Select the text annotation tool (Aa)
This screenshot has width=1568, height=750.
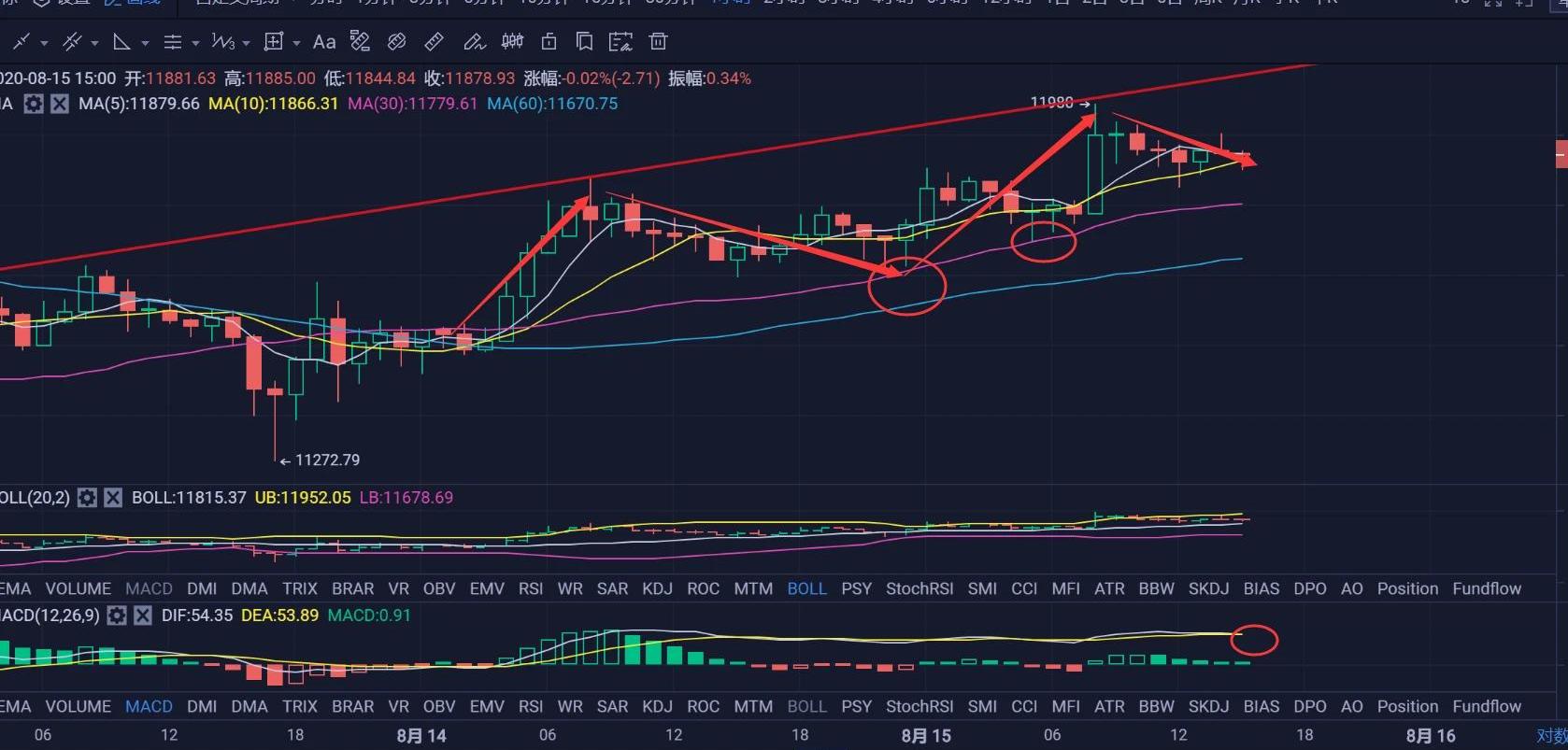pos(323,42)
